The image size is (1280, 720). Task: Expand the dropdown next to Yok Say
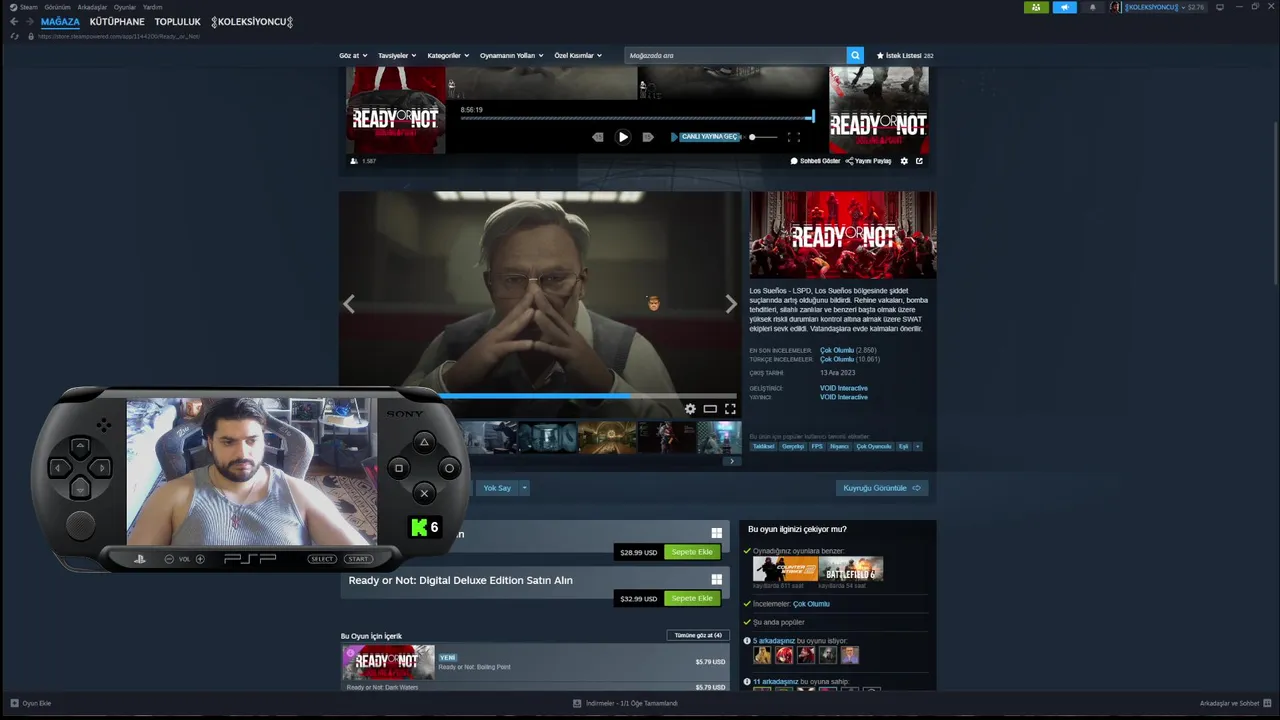point(524,488)
